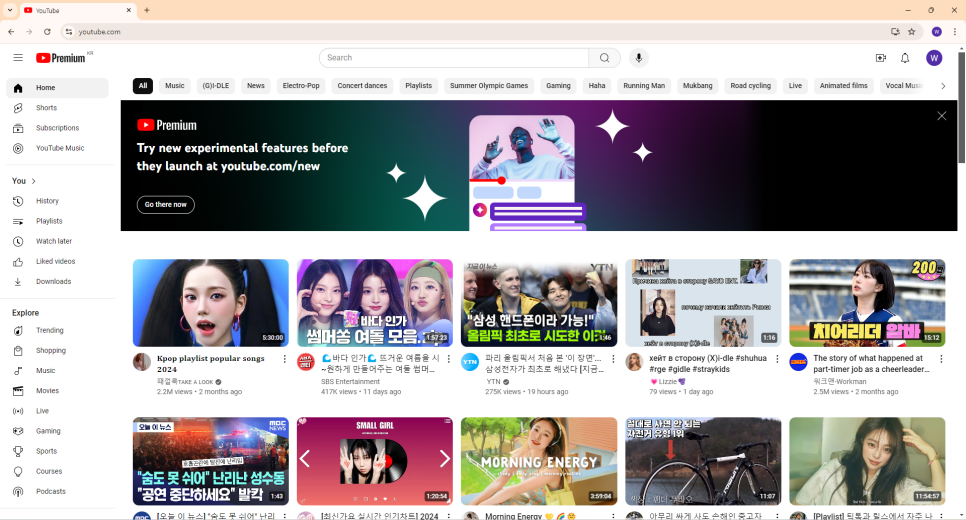
Task: Show previous in SMALL GIRL thumbnail
Action: tap(304, 458)
